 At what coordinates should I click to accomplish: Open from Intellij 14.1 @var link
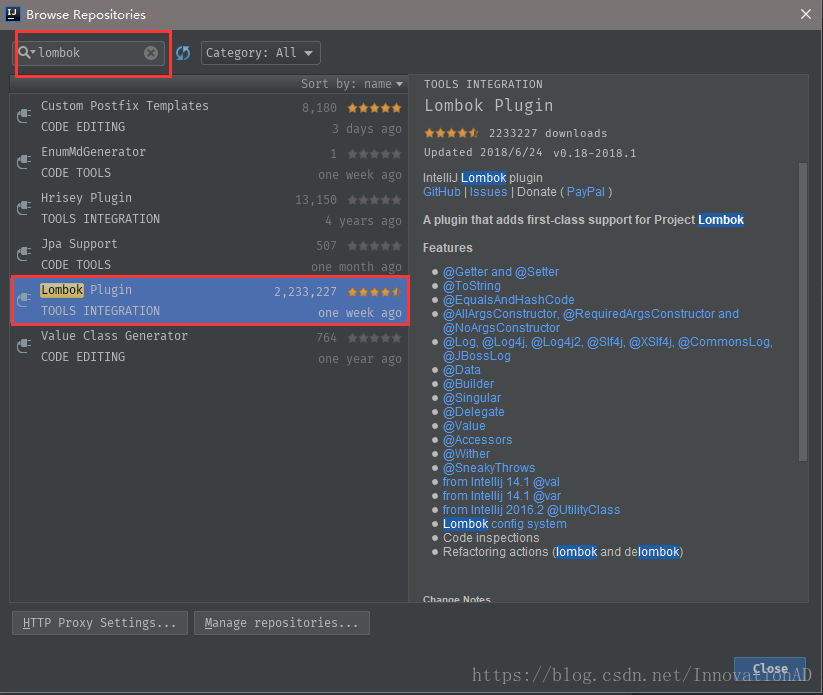click(501, 496)
